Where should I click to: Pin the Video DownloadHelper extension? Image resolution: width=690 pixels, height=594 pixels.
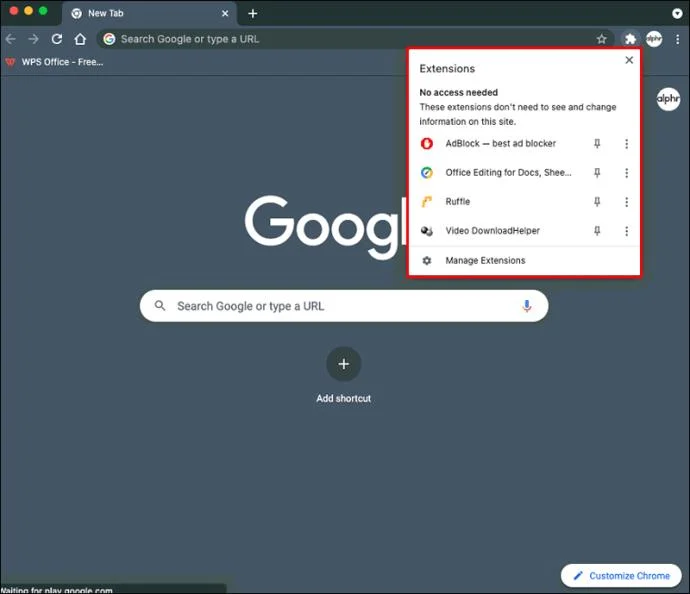[597, 231]
